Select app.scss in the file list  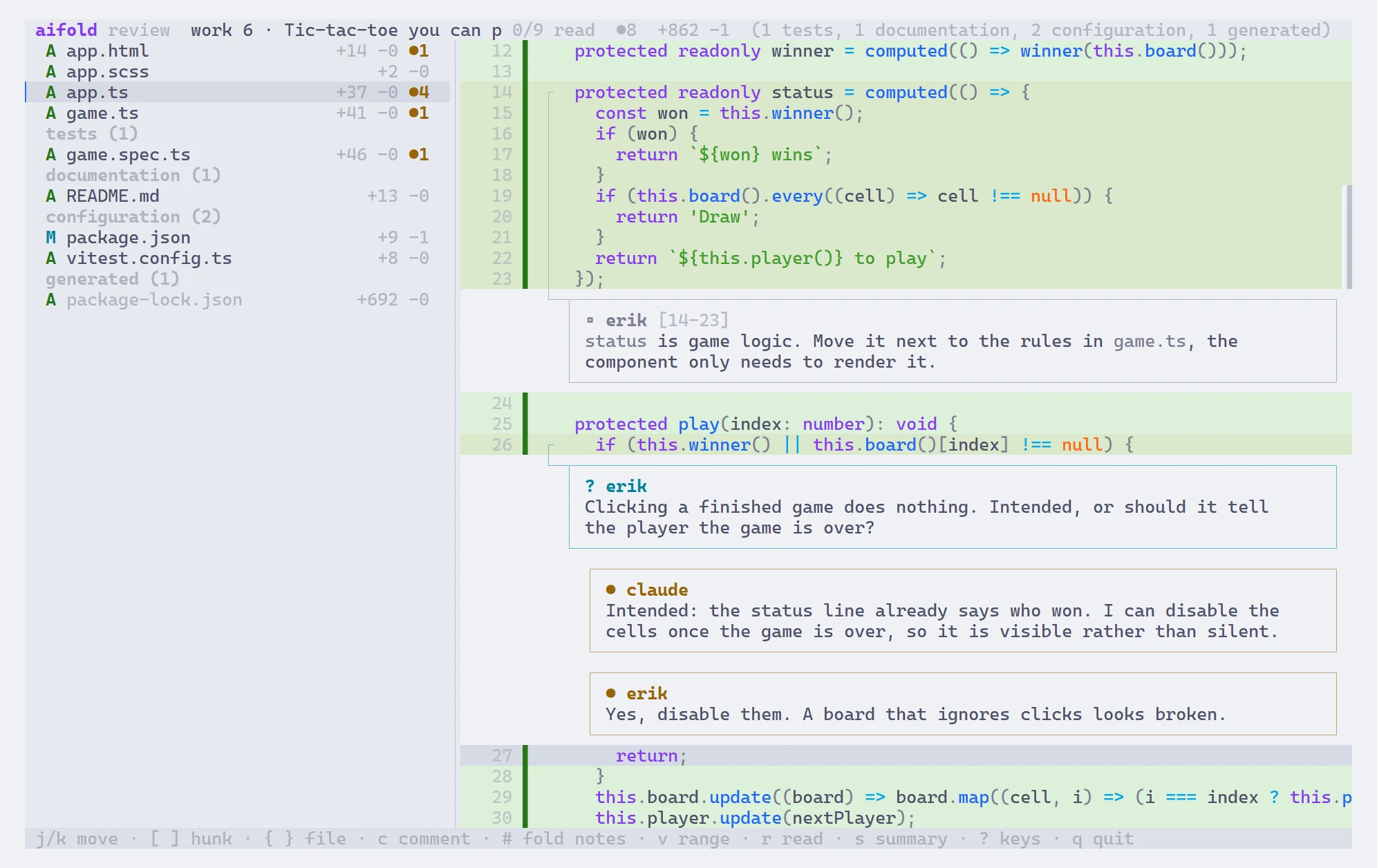pyautogui.click(x=237, y=72)
